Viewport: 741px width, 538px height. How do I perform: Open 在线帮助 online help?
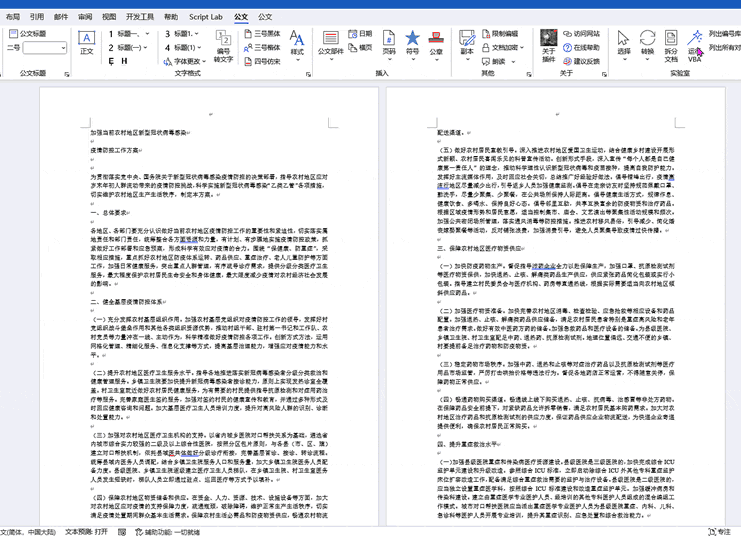pos(581,47)
